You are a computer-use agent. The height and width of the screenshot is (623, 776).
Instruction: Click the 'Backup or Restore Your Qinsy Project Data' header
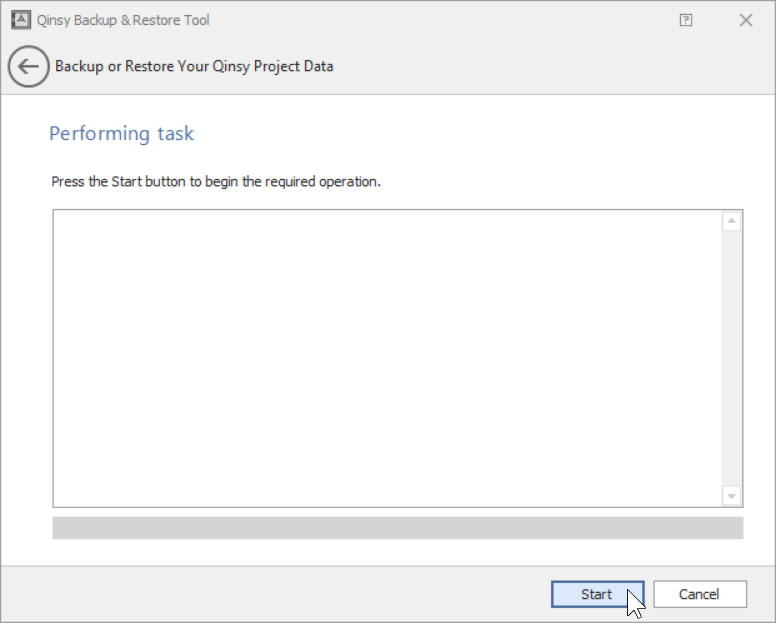(x=194, y=67)
